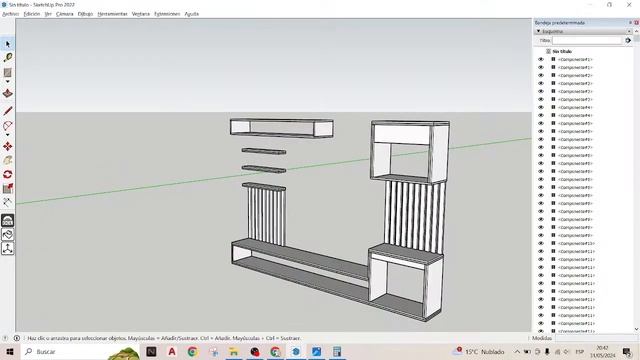The image size is (640, 360).
Task: Hide the first Componente#1 in outliner
Action: coord(541,60)
